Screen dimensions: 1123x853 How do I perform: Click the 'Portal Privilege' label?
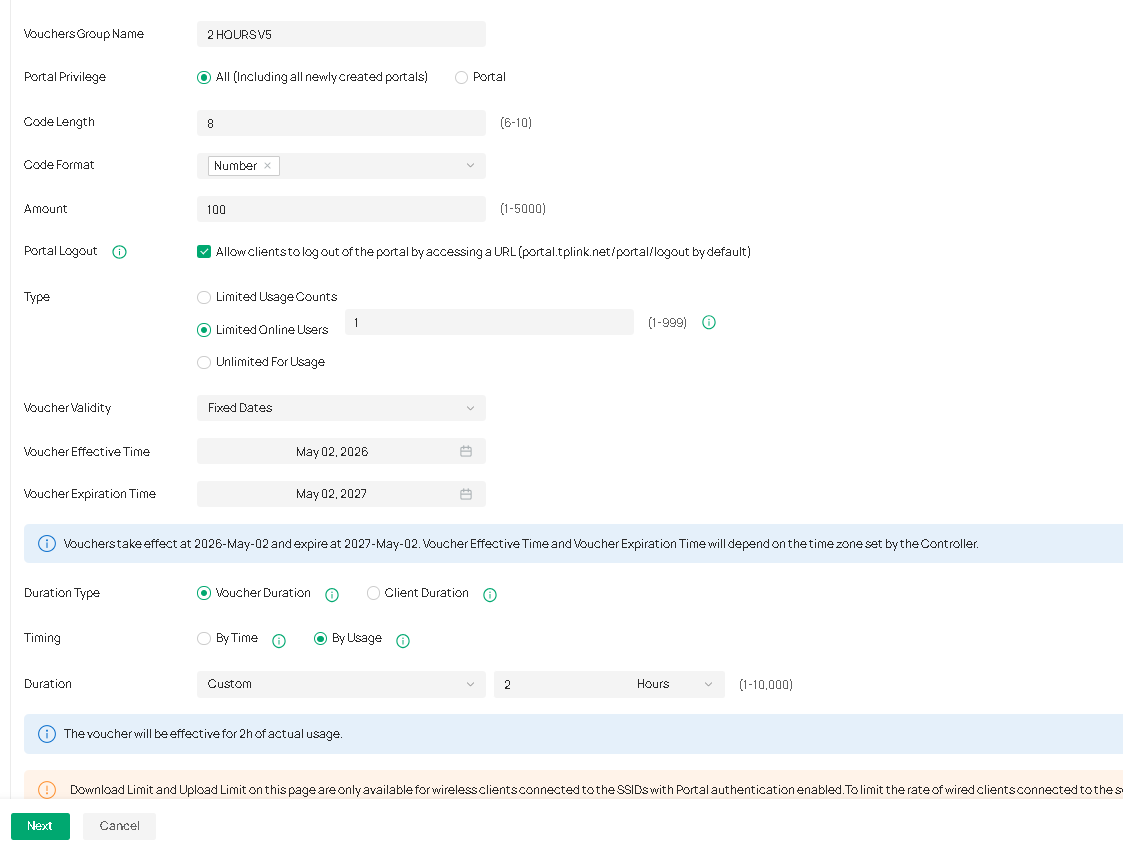[x=64, y=77]
